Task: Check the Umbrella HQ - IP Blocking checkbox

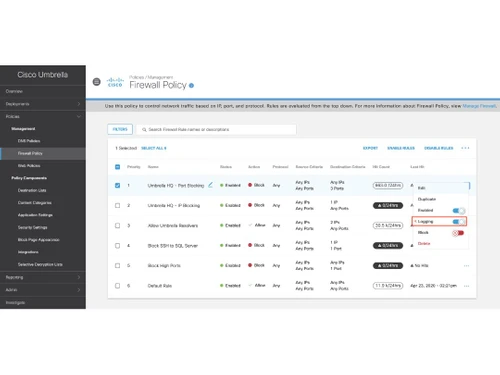Action: pos(117,205)
